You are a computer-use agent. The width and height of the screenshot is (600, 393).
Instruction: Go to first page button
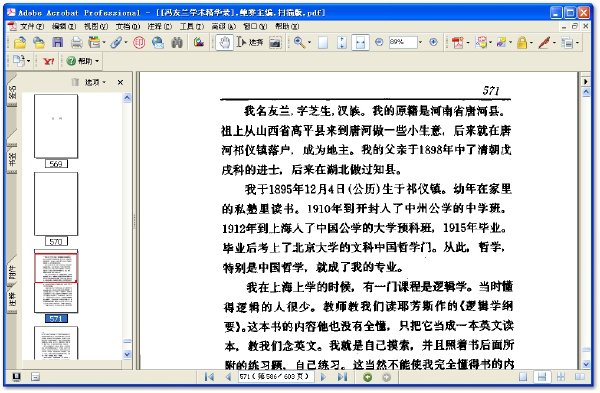209,377
